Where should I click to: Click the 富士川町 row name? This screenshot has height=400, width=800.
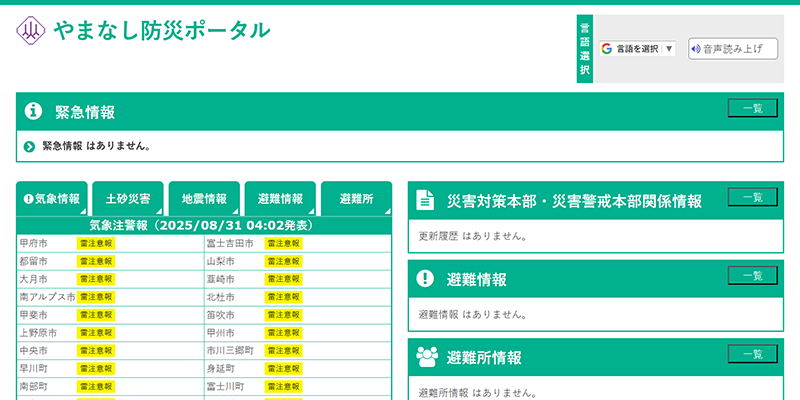coord(226,386)
